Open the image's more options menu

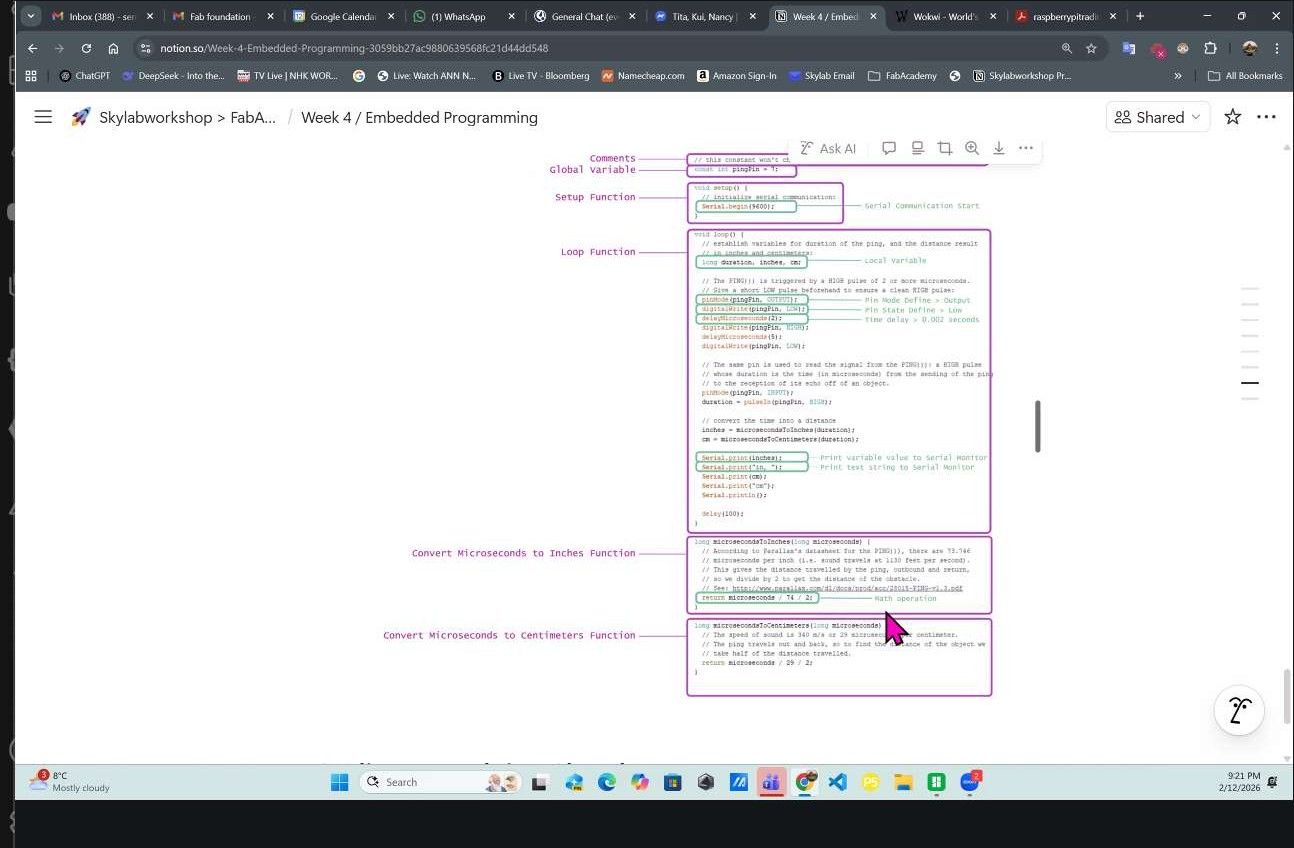coord(1025,148)
